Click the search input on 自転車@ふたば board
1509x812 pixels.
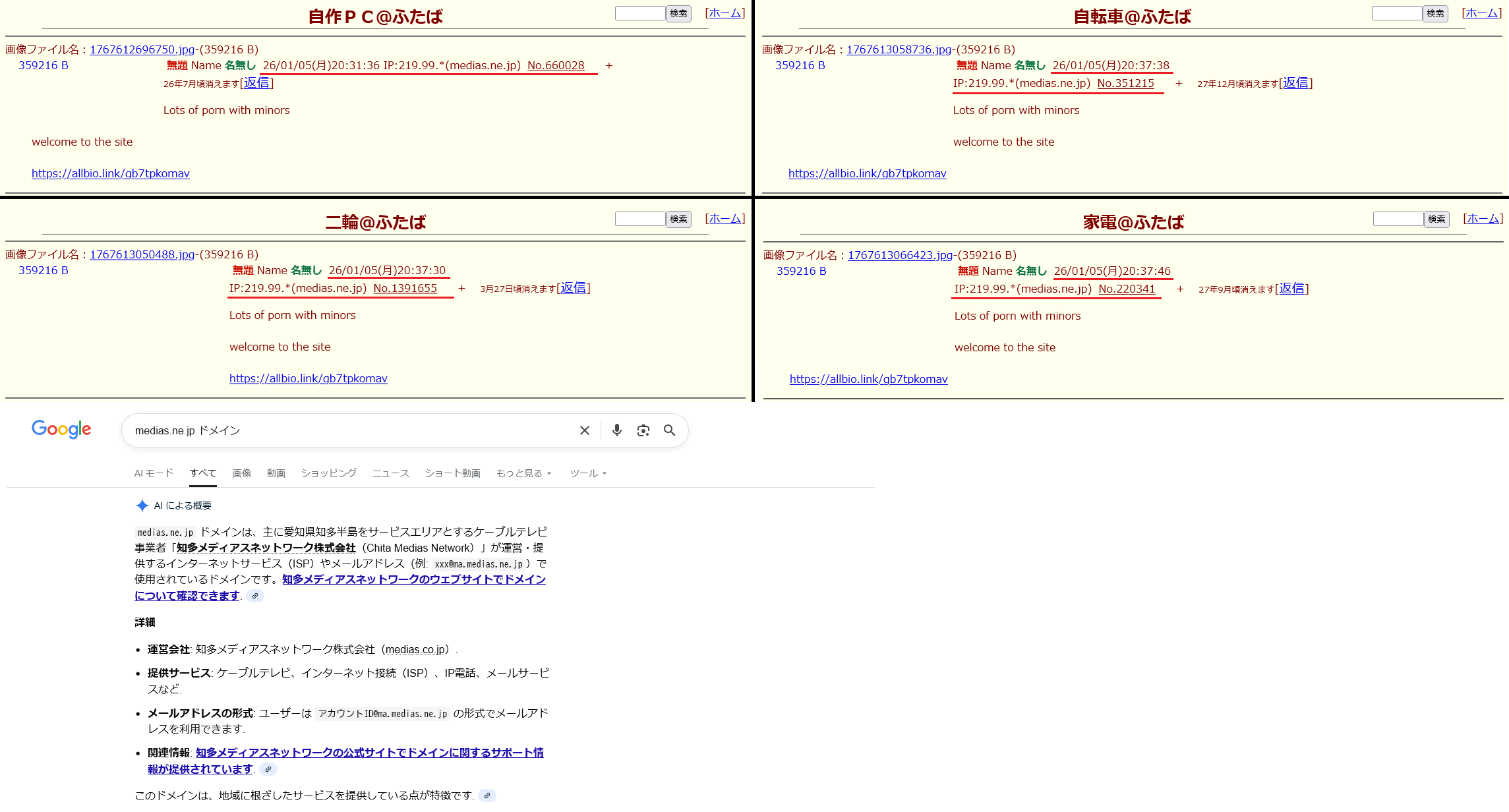(1396, 13)
